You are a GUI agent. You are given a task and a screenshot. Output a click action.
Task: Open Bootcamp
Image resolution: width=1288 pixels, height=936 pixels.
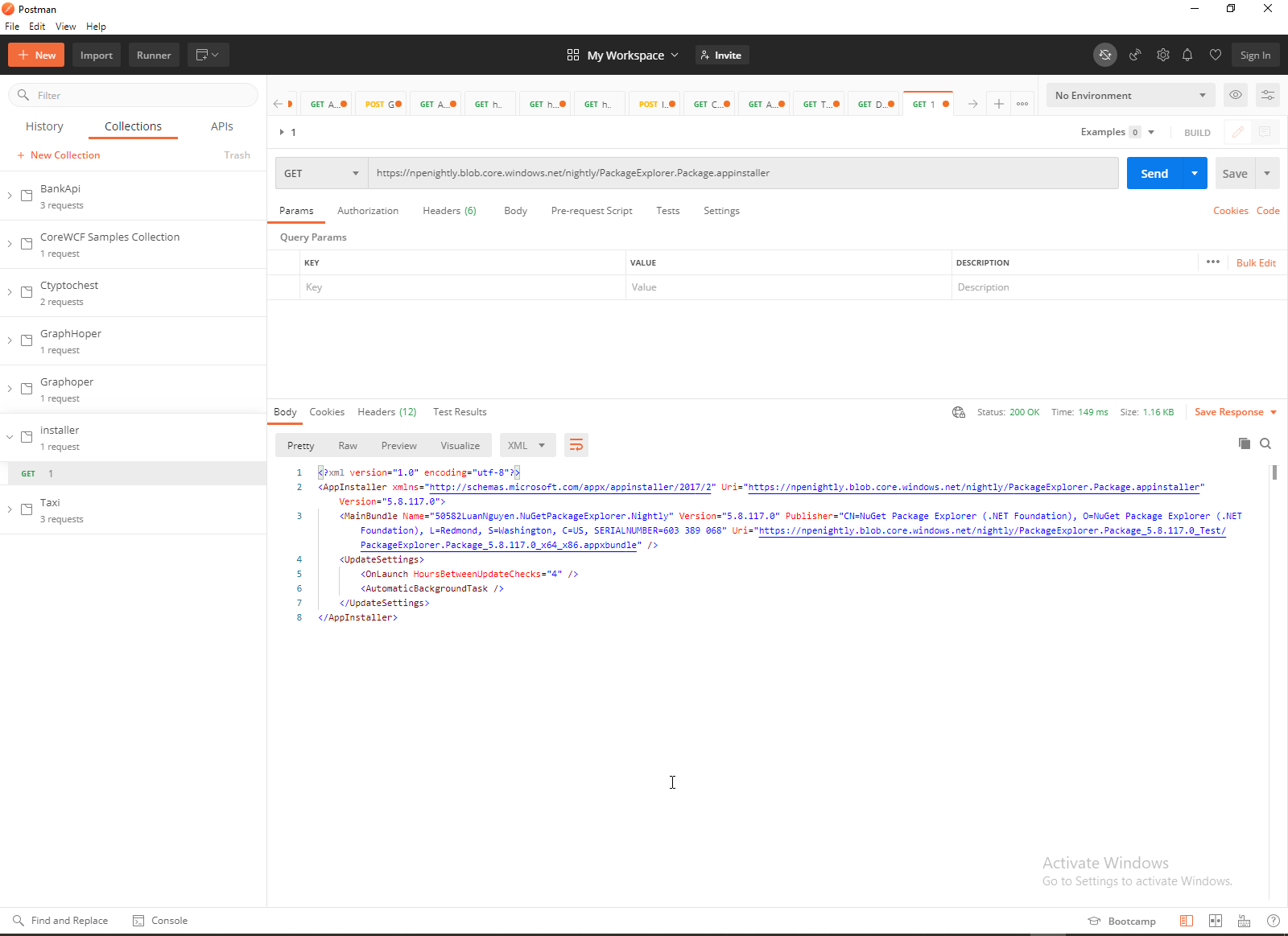coord(1122,921)
